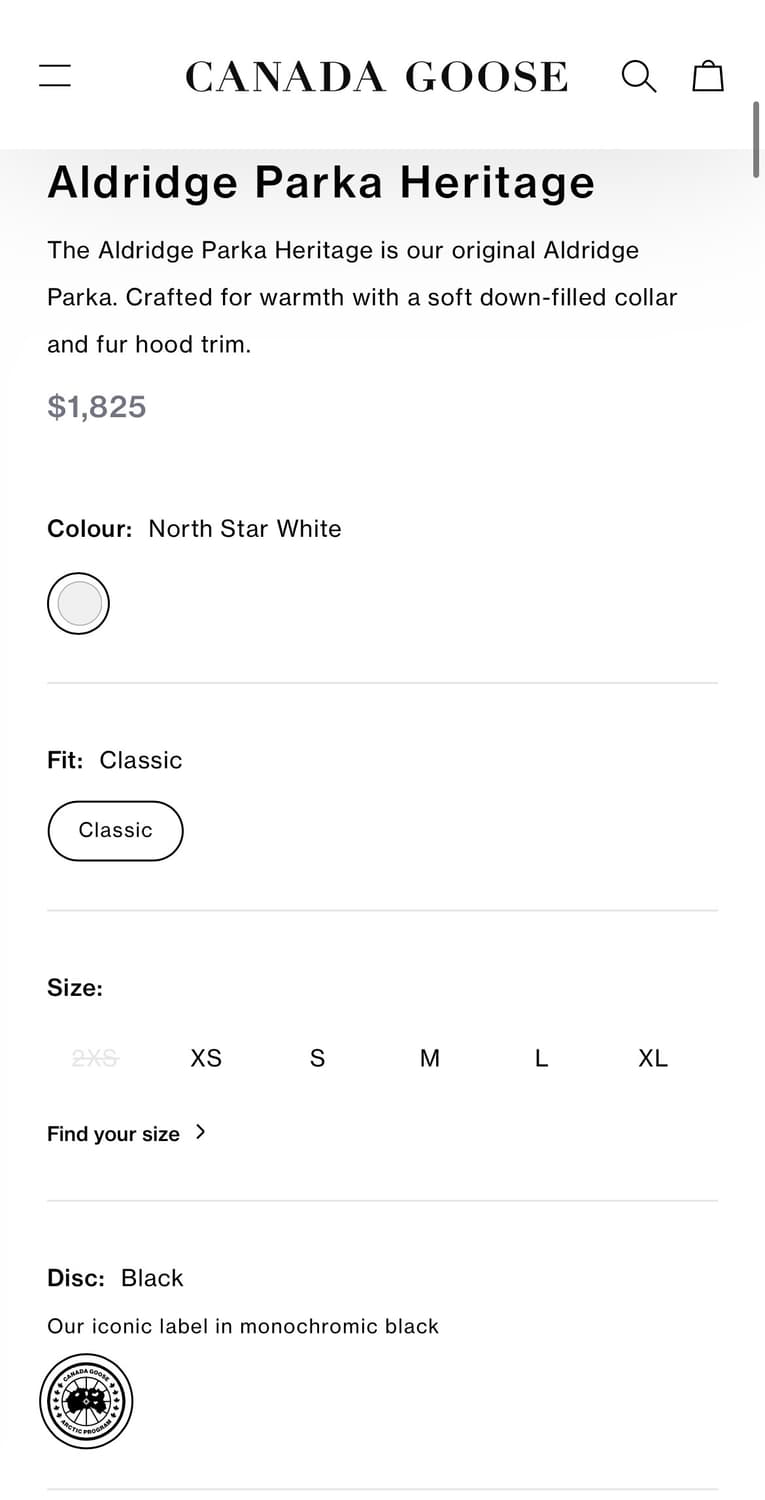Click the unavailable 2XS size
765x1500 pixels.
click(x=95, y=1058)
